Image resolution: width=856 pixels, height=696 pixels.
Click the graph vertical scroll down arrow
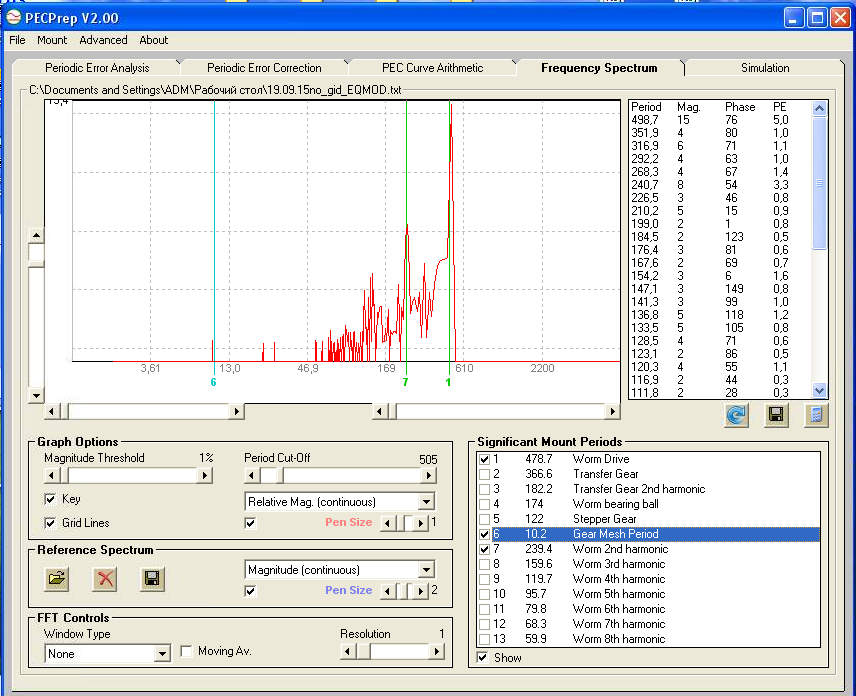[36, 396]
